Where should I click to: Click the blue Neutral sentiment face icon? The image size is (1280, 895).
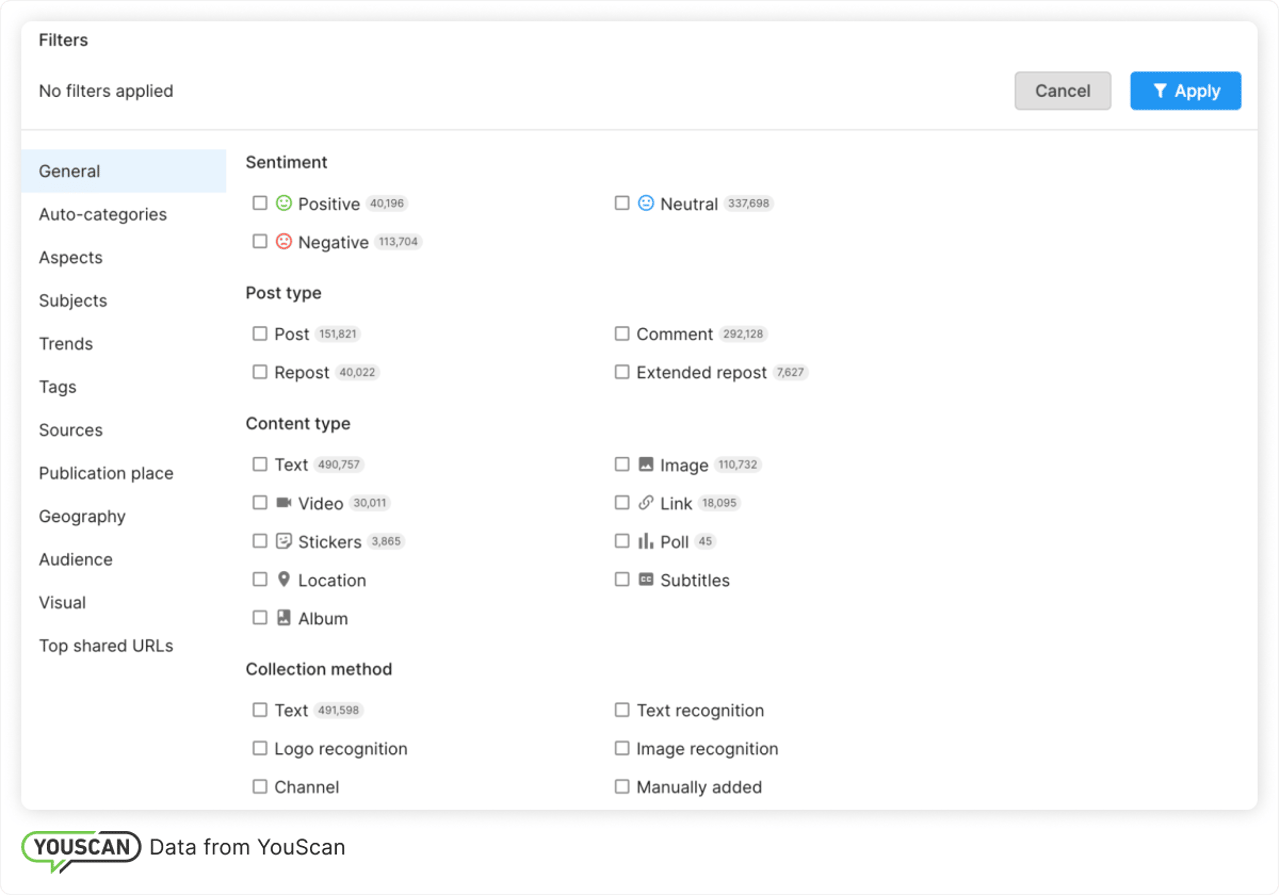645,203
